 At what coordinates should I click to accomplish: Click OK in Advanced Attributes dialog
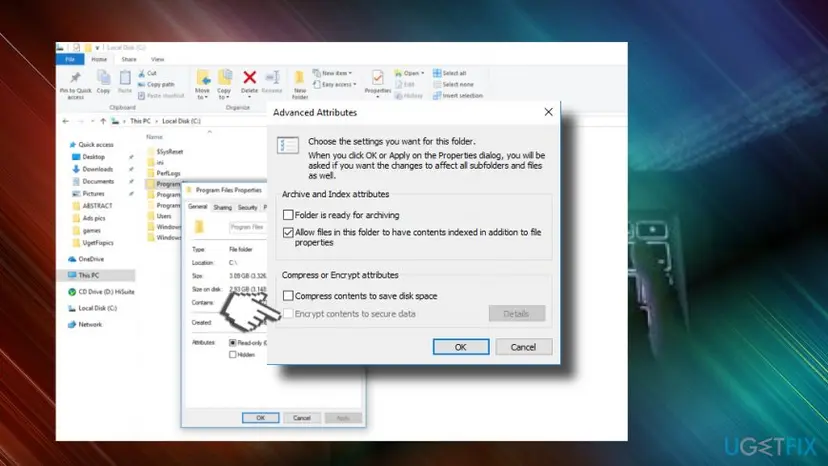click(x=460, y=347)
